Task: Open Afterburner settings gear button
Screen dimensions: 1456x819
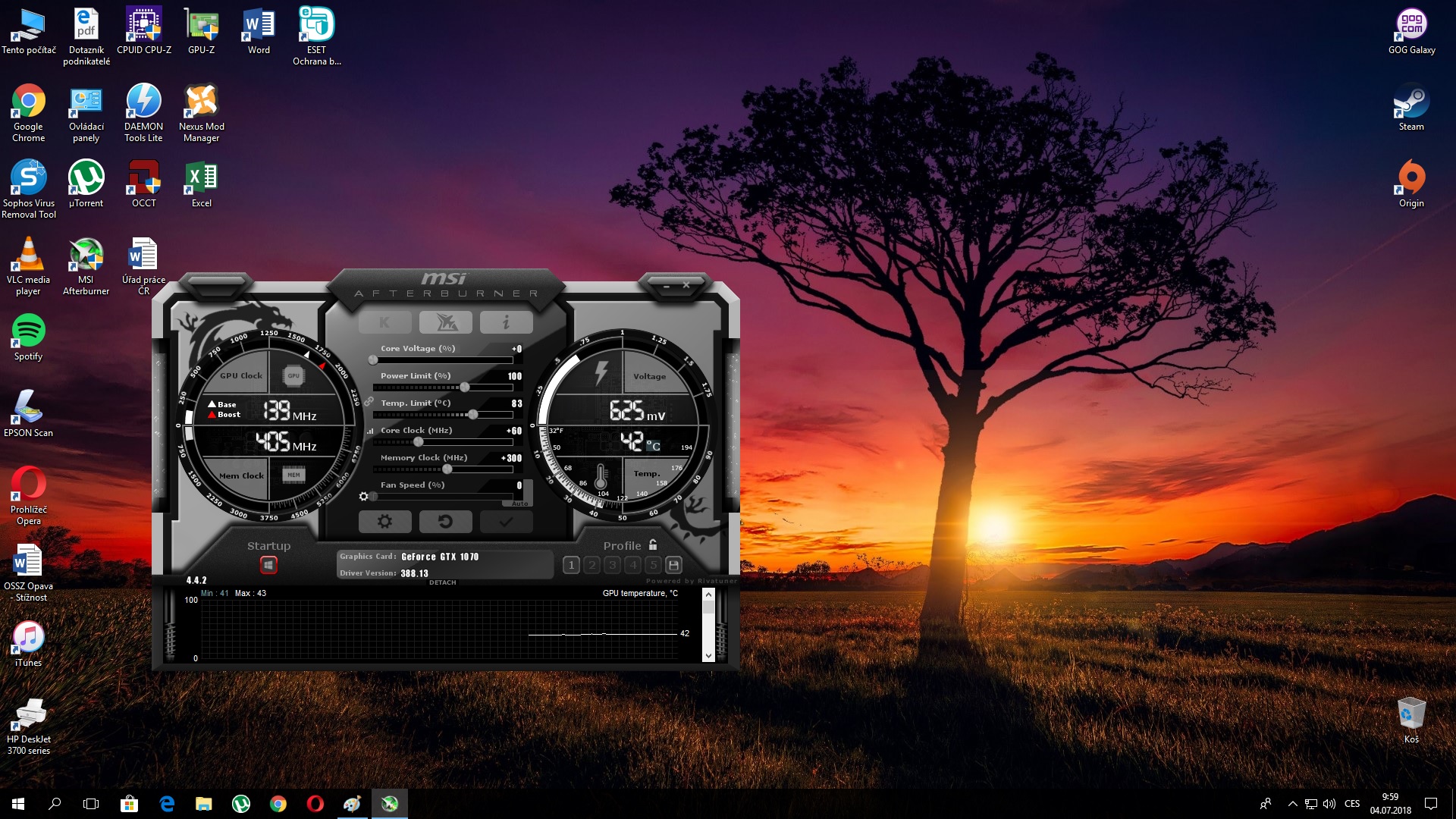Action: (384, 522)
